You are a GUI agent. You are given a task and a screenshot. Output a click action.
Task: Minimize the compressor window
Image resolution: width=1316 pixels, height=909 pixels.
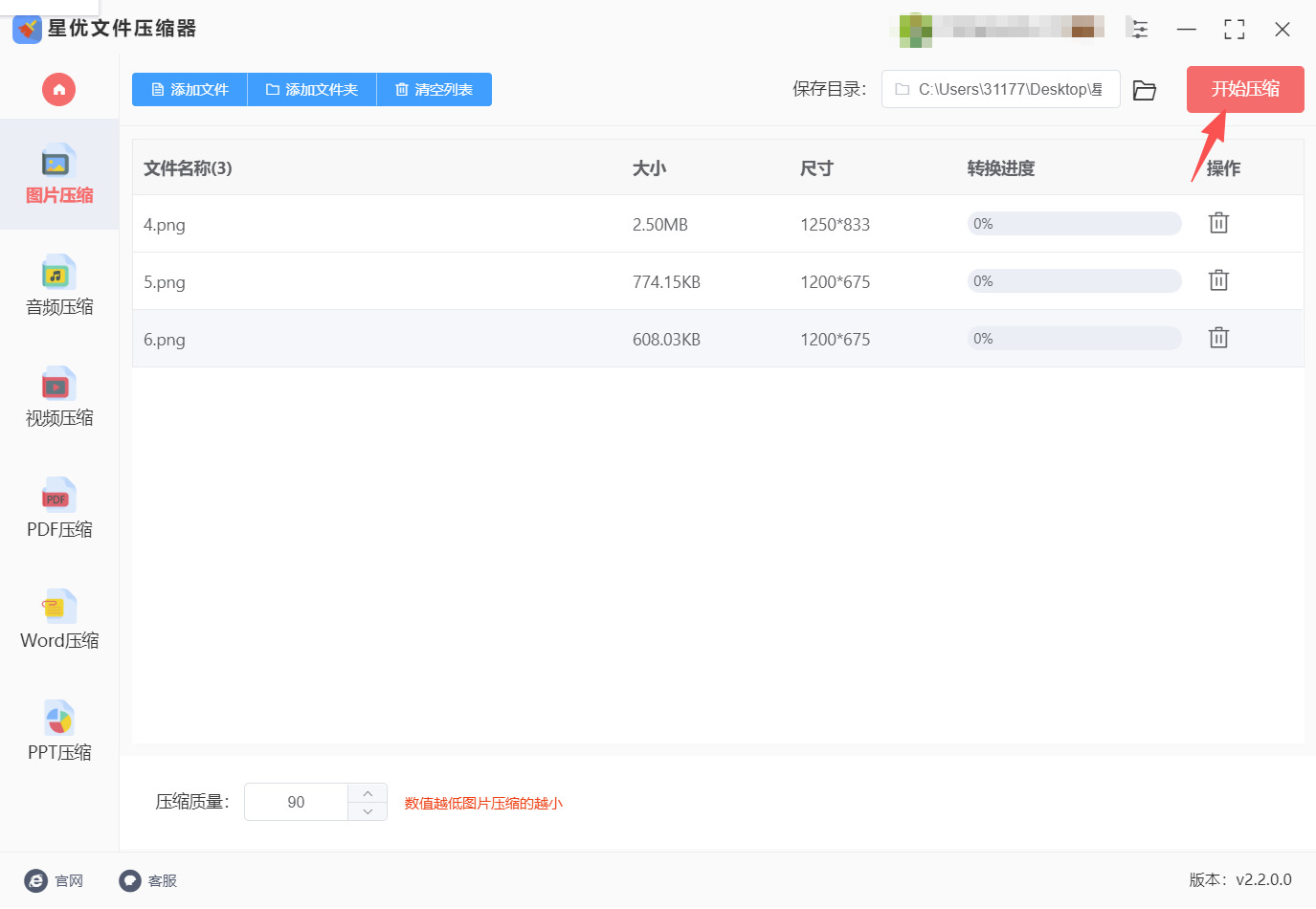click(1187, 29)
